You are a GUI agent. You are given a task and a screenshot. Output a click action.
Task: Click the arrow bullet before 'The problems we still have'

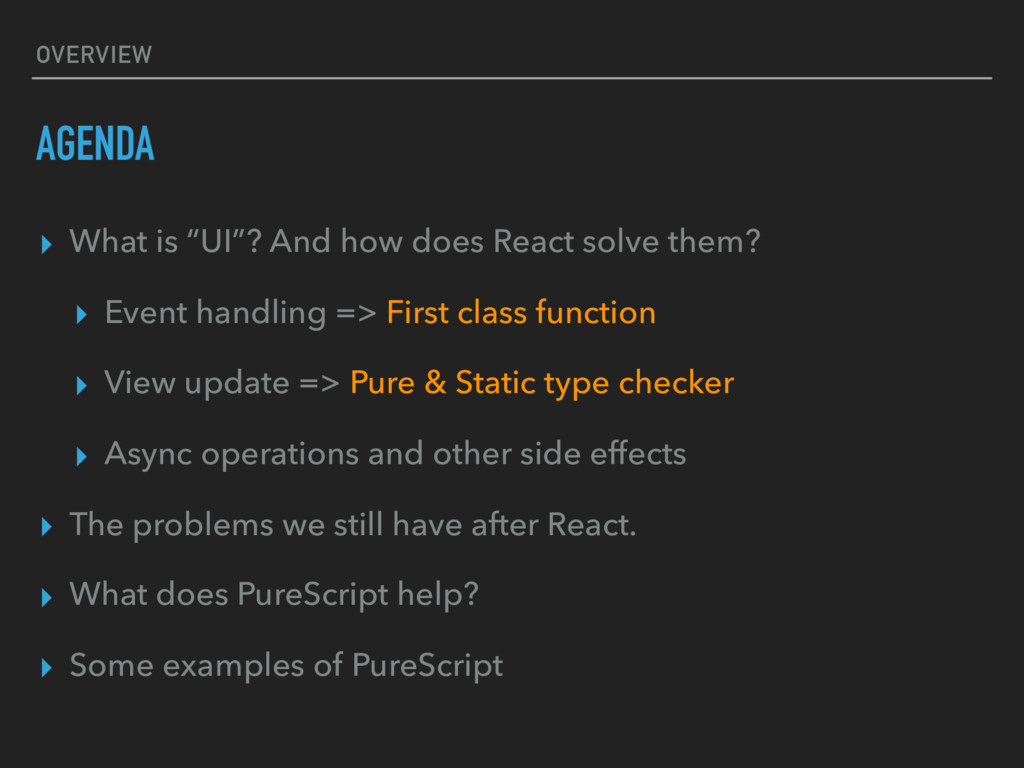(46, 526)
